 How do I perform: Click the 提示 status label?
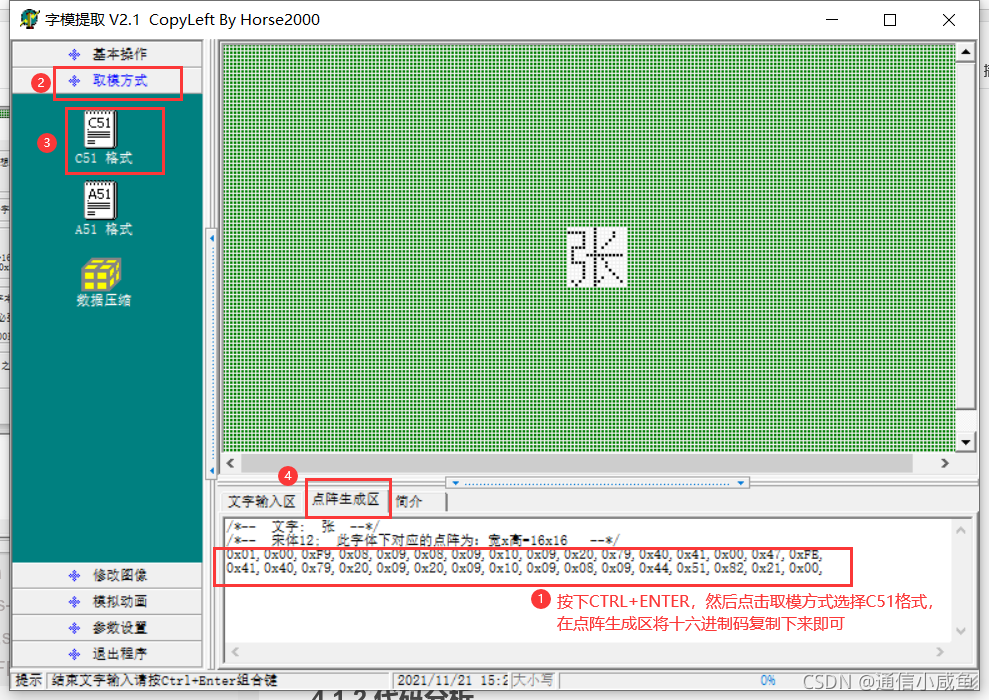(29, 680)
